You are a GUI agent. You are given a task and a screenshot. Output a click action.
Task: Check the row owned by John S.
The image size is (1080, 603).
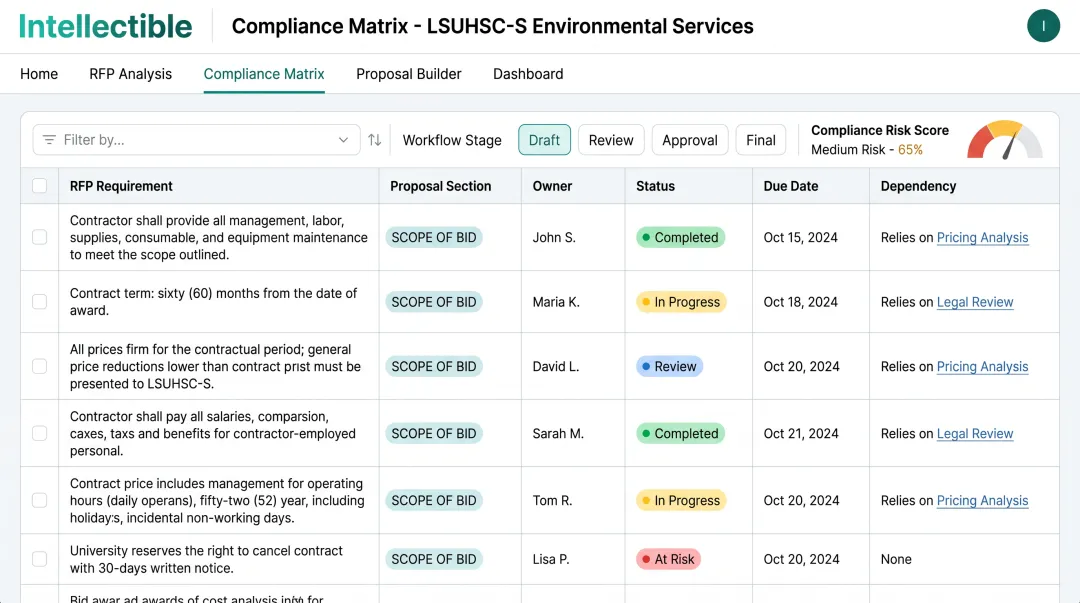(x=40, y=237)
